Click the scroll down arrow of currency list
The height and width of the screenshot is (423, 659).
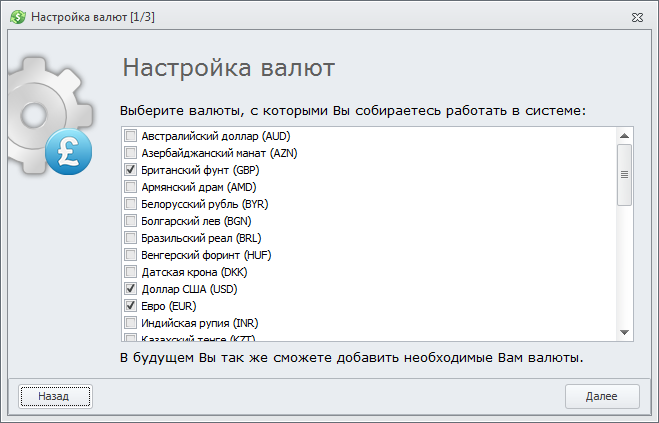624,332
